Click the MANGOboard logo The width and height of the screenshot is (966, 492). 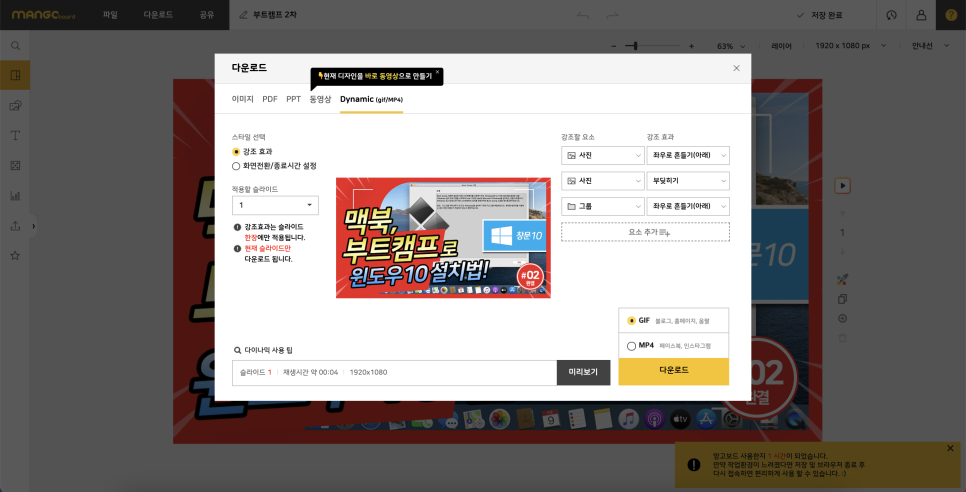click(43, 15)
